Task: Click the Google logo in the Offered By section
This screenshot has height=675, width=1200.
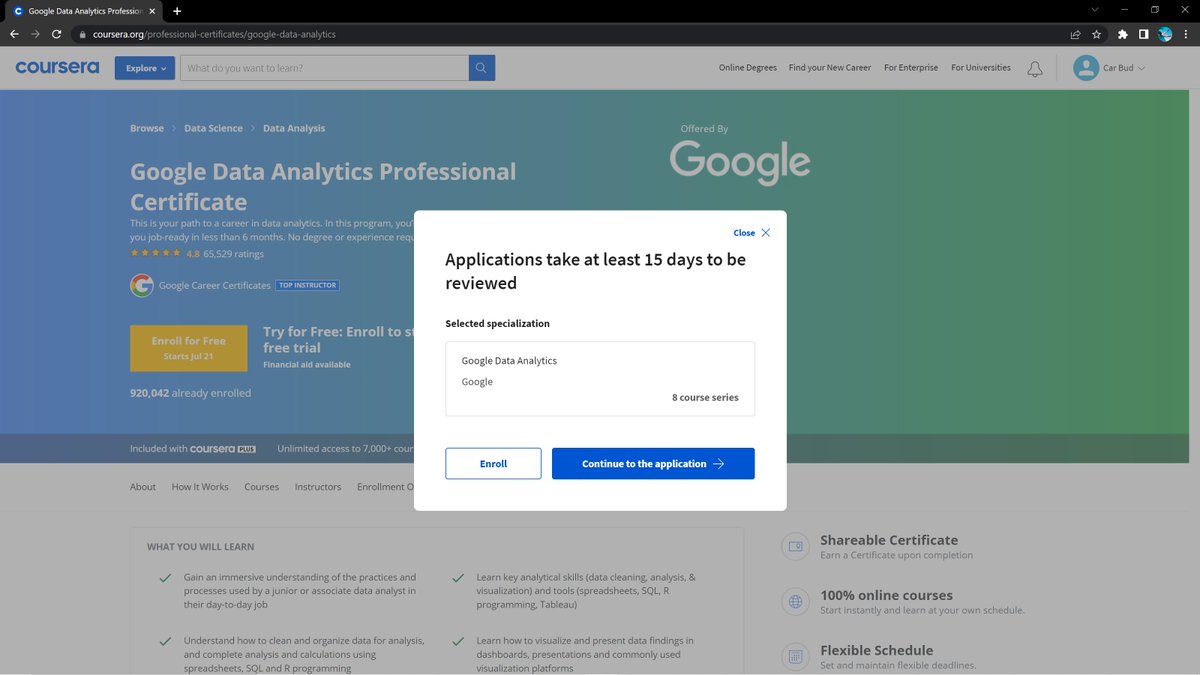Action: [x=739, y=162]
